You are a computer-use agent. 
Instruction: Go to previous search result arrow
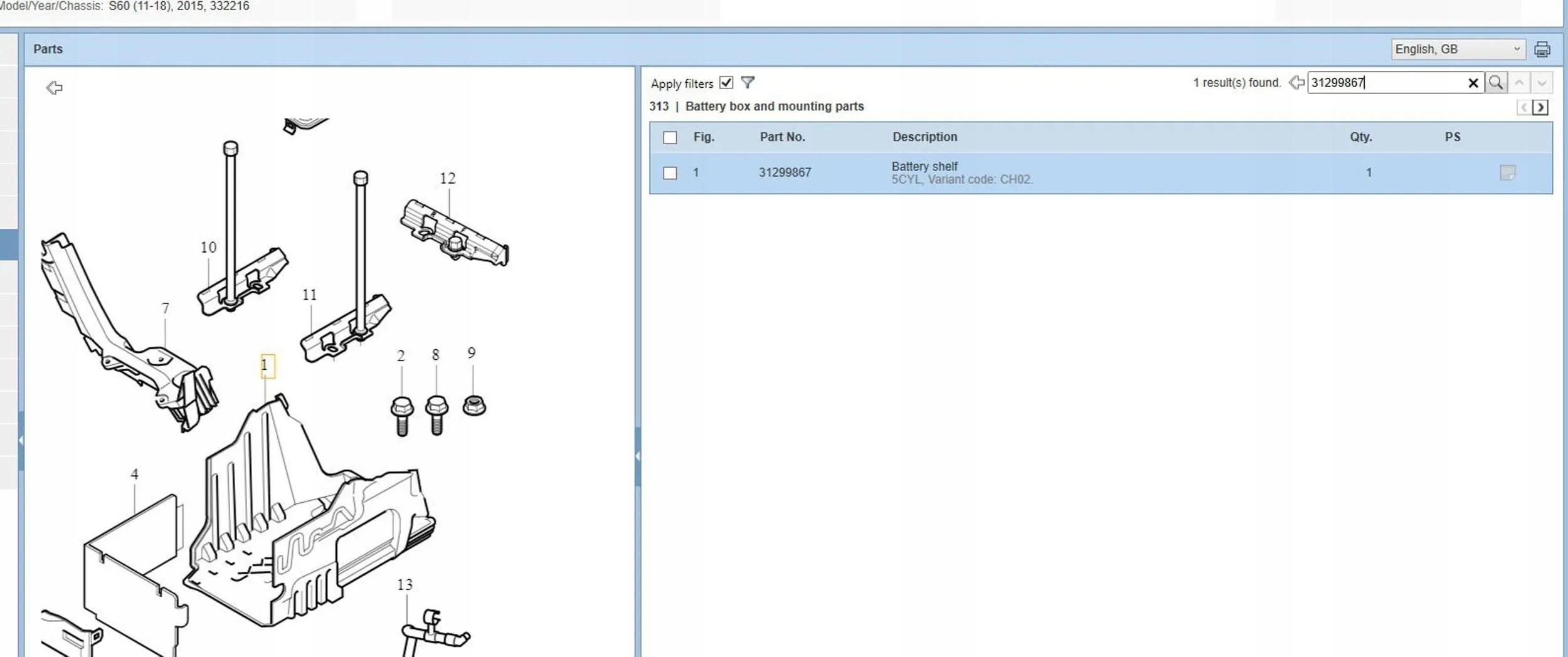click(1519, 83)
